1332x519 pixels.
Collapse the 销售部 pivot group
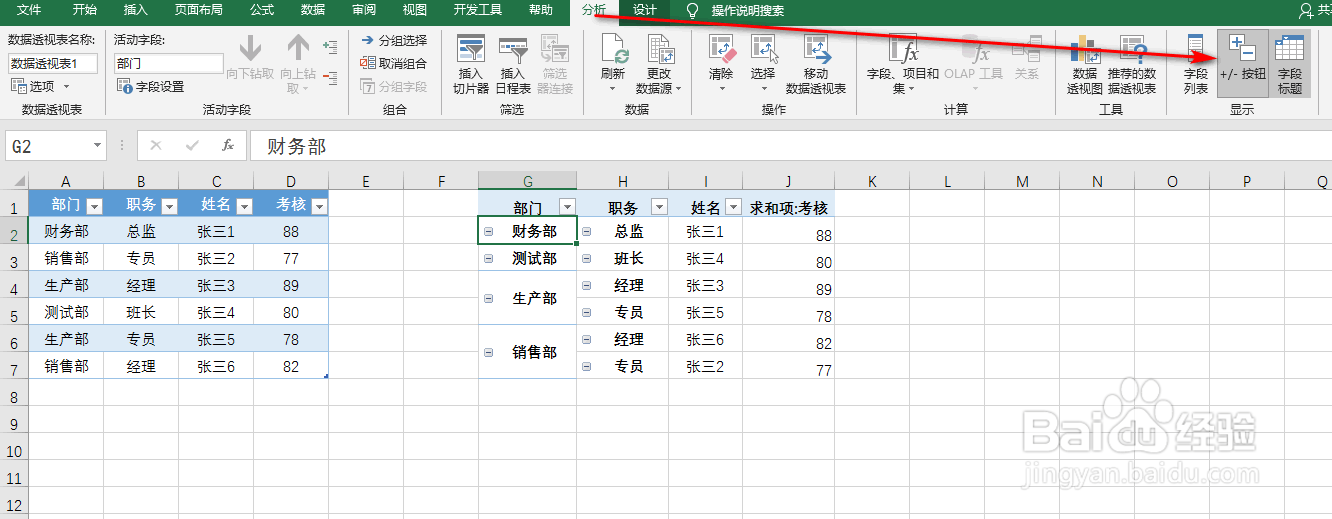(488, 352)
